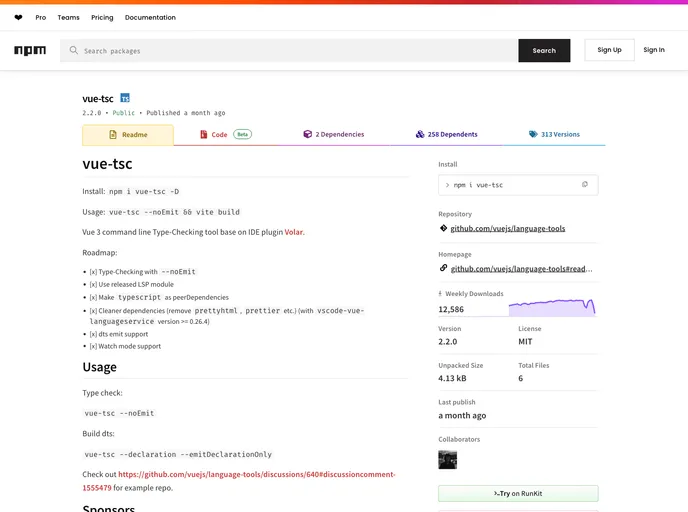Open github.com/vuejs/language-tools repository link

tap(508, 228)
